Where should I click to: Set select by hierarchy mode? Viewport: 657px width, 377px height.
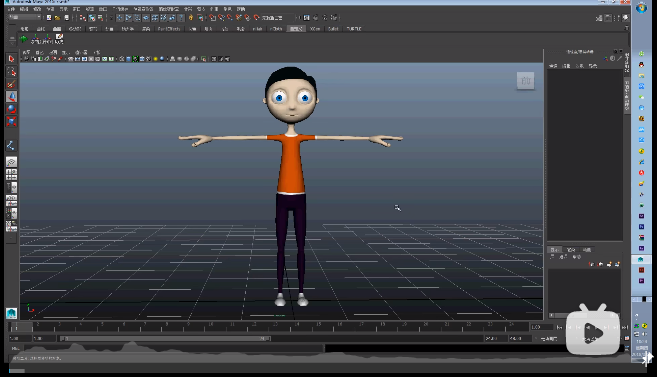[83, 18]
